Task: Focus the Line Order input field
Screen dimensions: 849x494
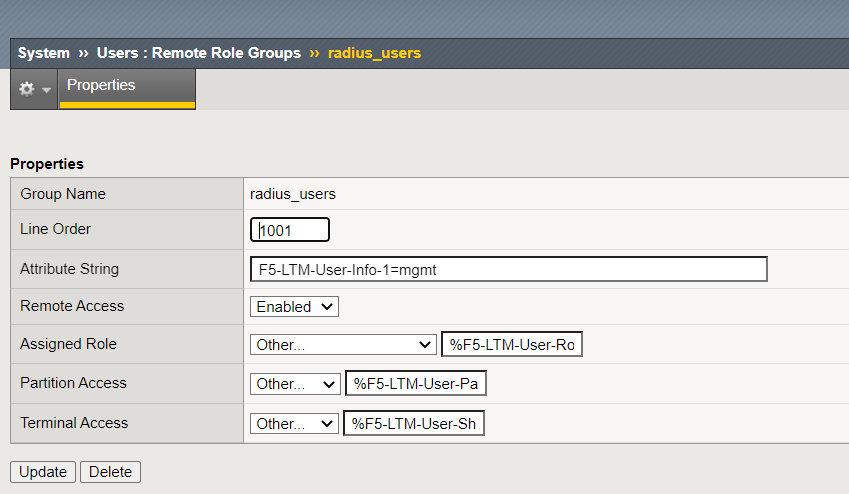Action: 289,230
